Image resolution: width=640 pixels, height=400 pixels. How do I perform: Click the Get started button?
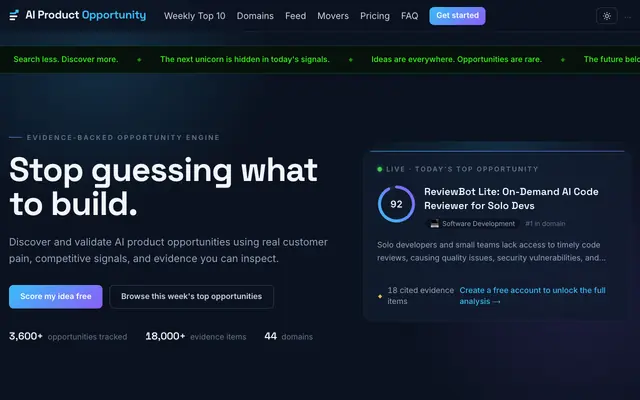click(457, 16)
